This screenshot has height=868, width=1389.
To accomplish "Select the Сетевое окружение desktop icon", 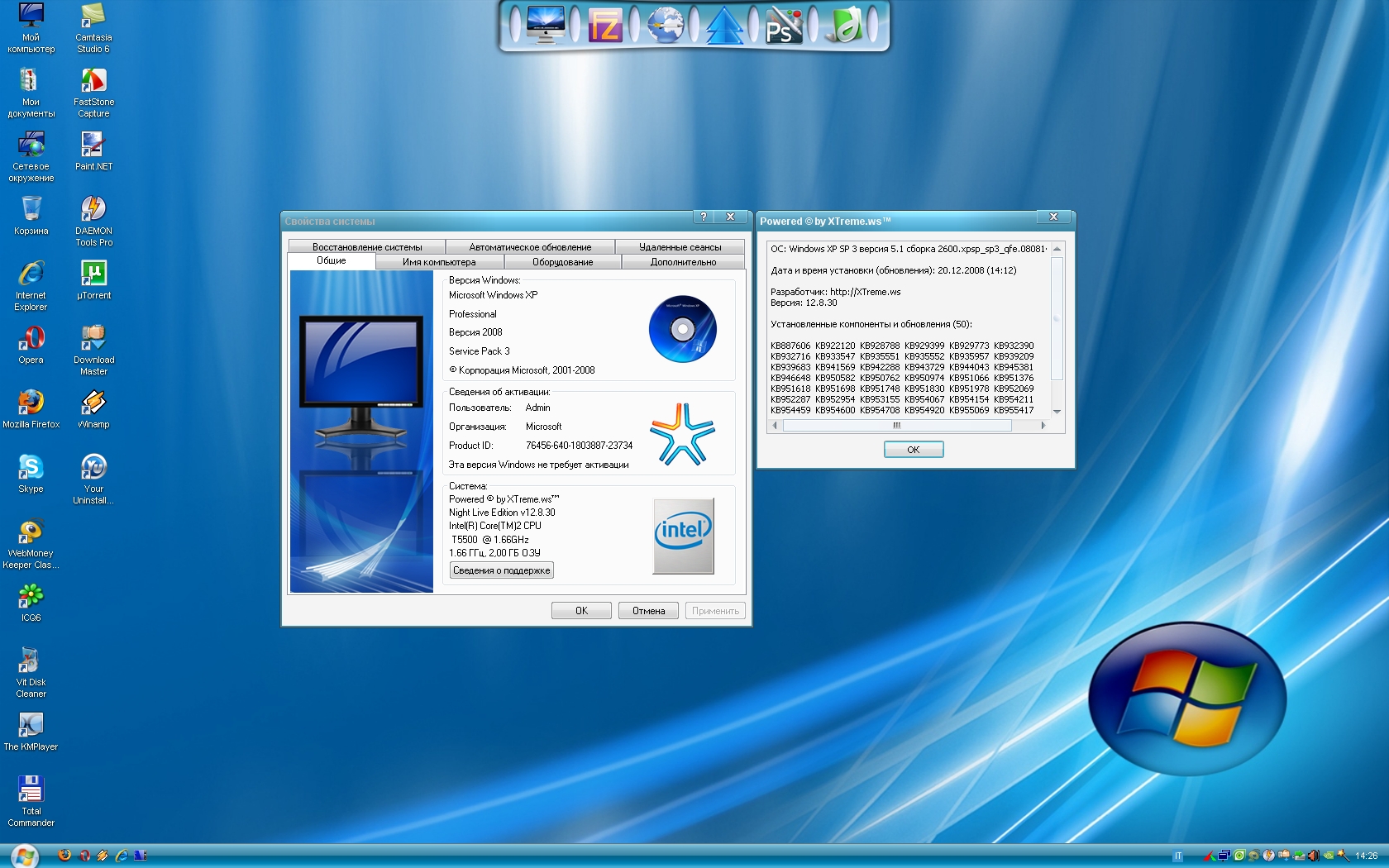I will click(x=31, y=156).
